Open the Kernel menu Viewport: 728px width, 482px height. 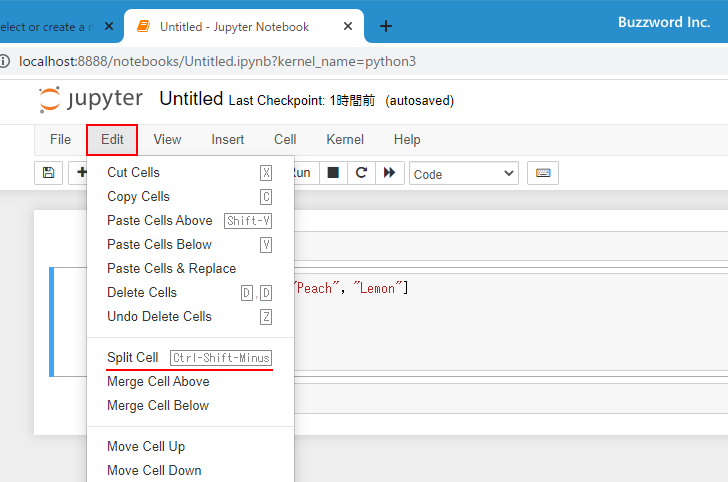click(x=345, y=139)
